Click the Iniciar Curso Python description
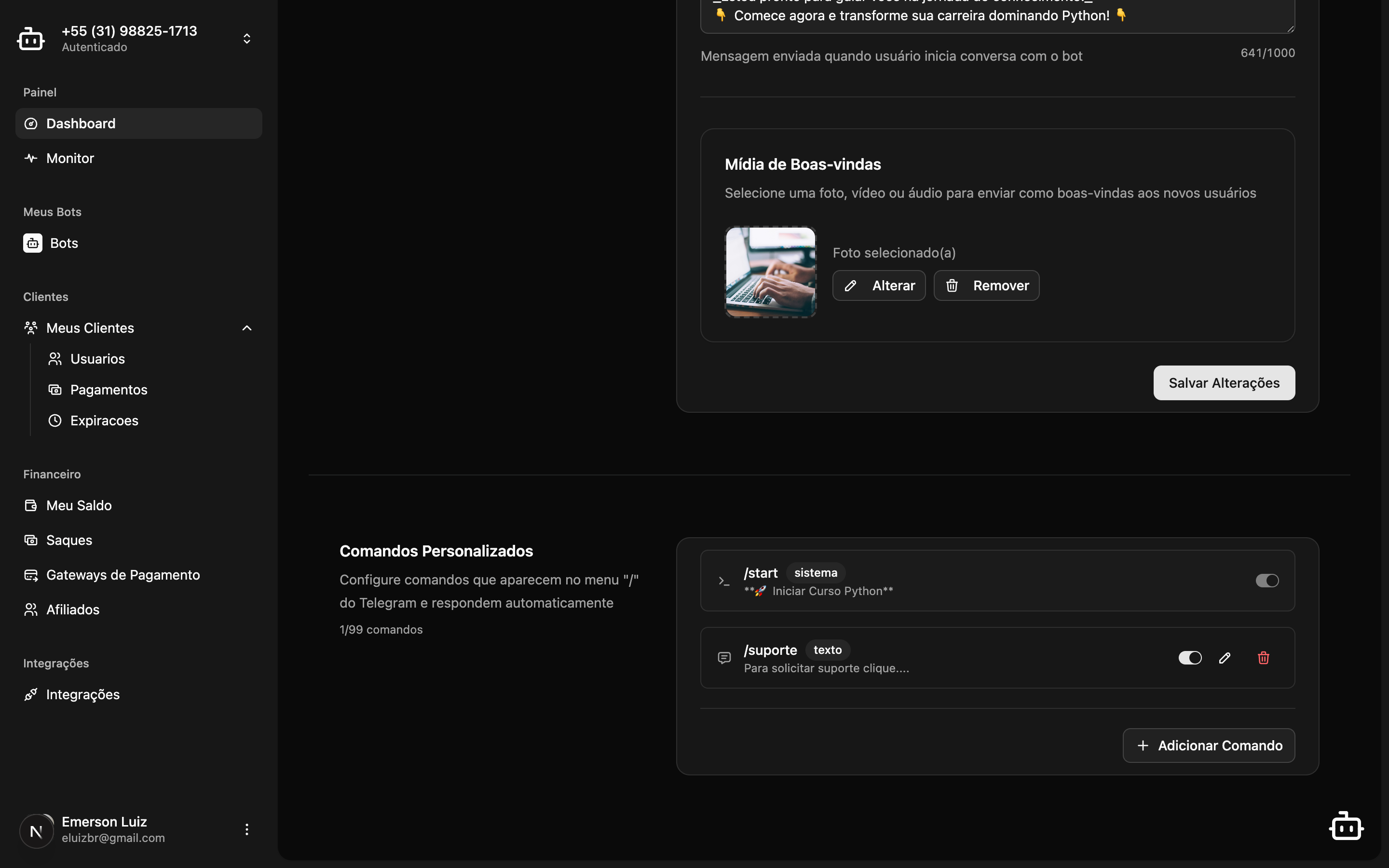This screenshot has width=1389, height=868. (818, 591)
